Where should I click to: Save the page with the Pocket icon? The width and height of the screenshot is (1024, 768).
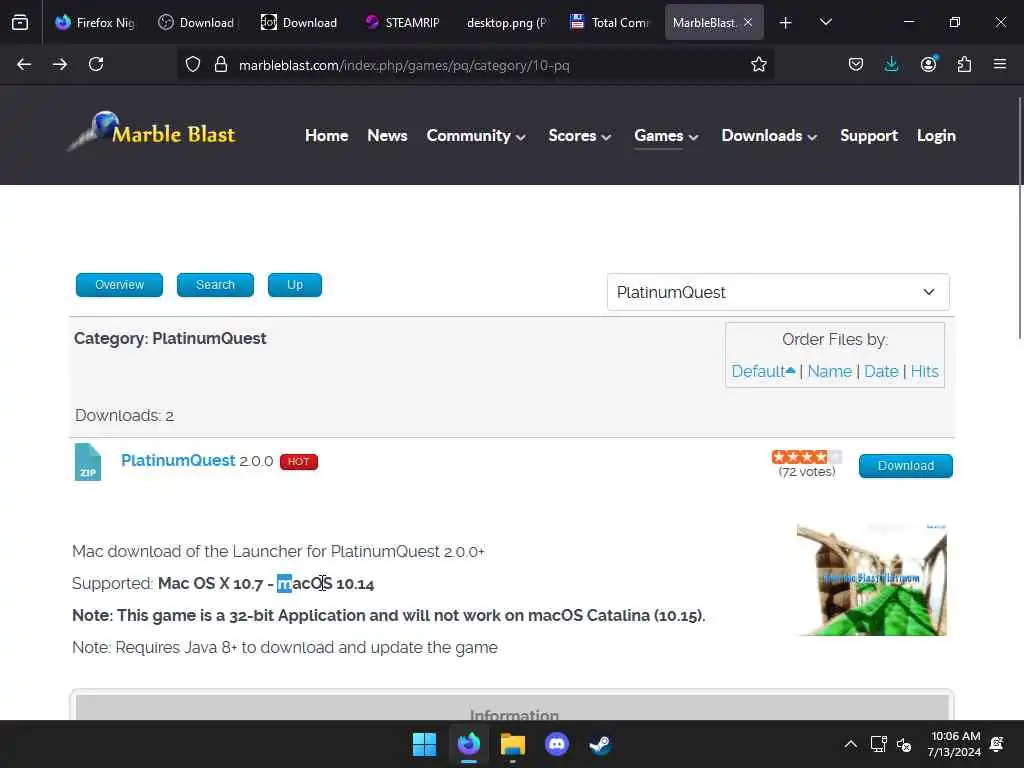coord(856,64)
